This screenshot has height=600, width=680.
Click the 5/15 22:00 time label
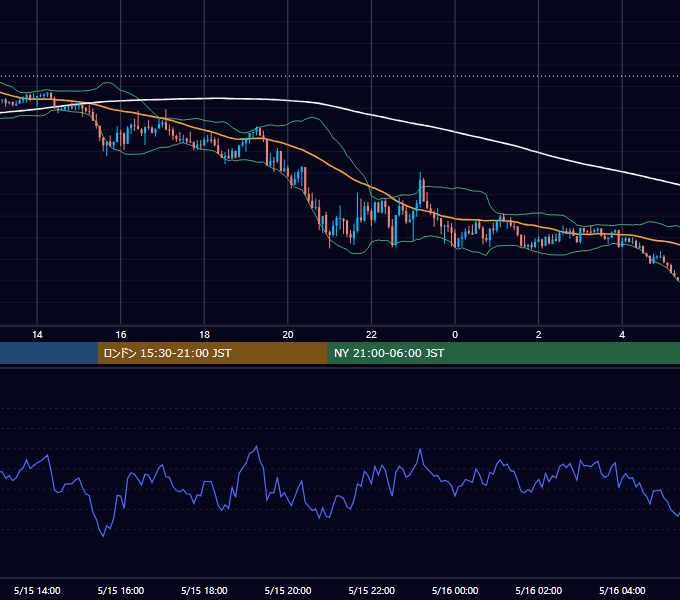372,590
